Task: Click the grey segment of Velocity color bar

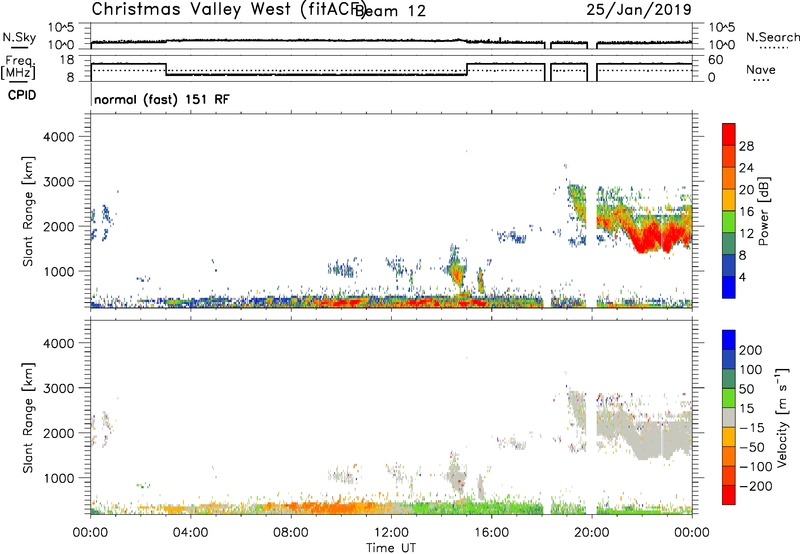Action: [x=729, y=417]
